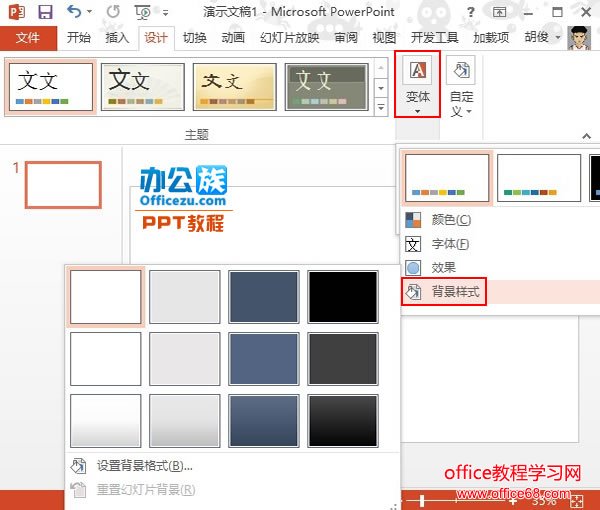Undo the last action
Viewport: 600px width, 510px height.
click(74, 11)
